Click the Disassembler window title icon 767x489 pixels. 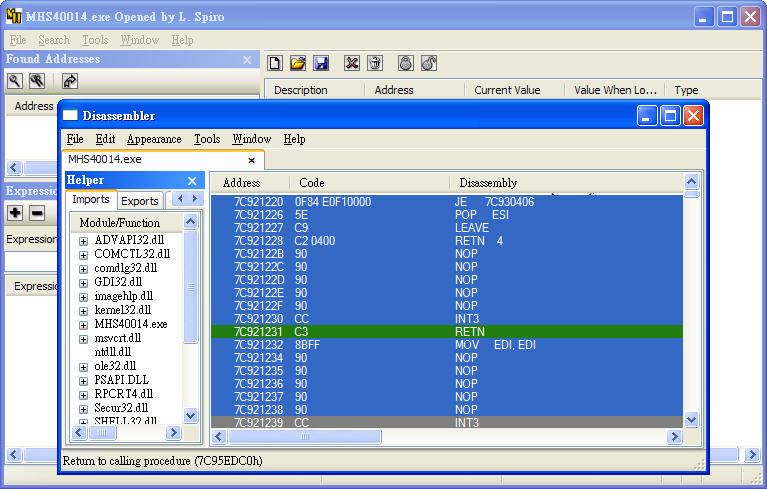coord(70,115)
